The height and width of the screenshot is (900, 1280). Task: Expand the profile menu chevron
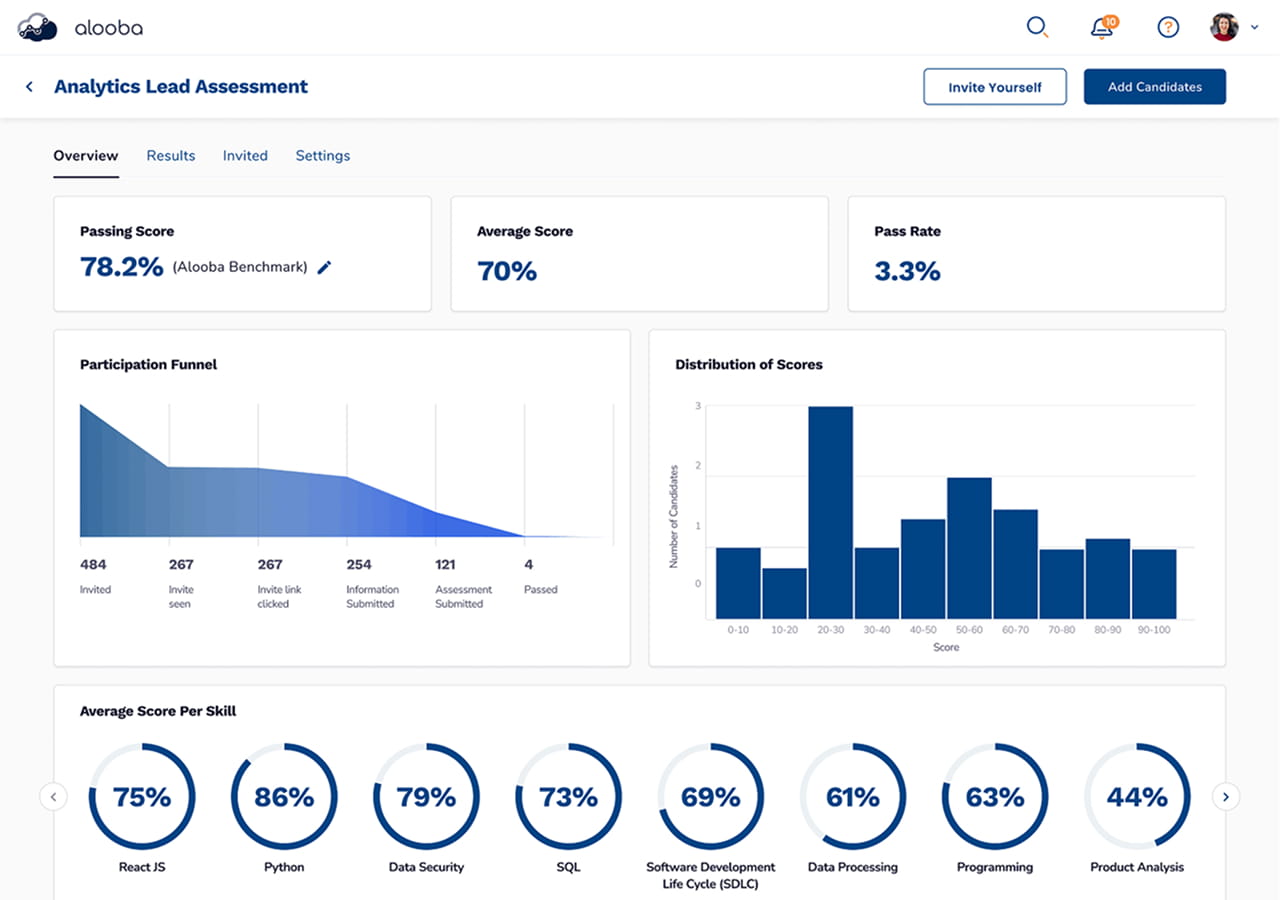tap(1255, 28)
